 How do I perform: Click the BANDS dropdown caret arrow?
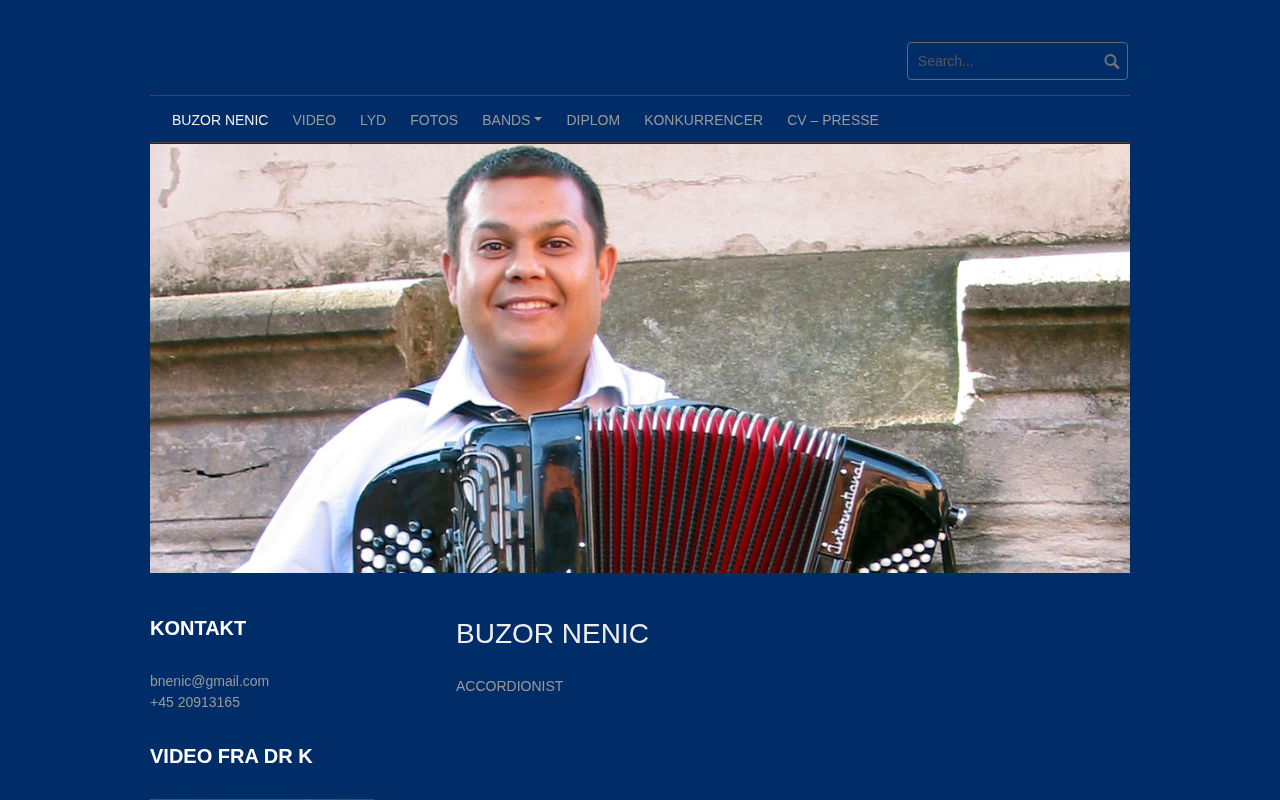[538, 120]
